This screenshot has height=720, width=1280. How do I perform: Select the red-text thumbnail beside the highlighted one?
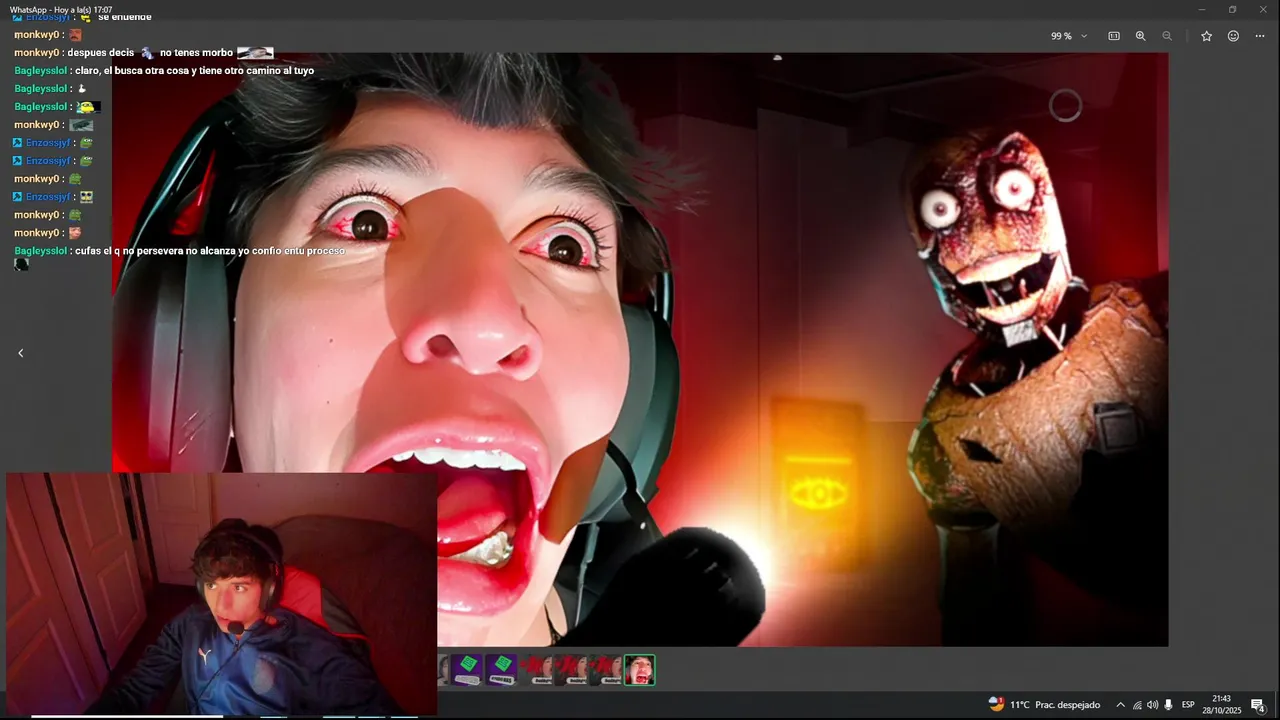[x=605, y=670]
